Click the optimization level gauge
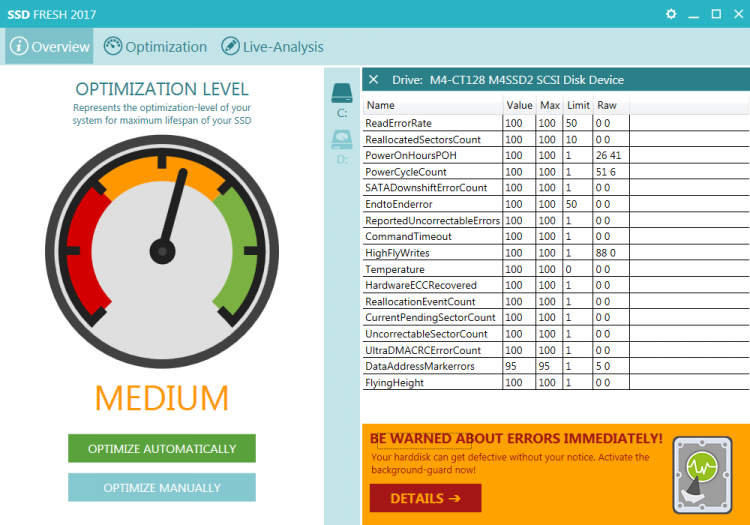The height and width of the screenshot is (525, 750). pyautogui.click(x=162, y=252)
